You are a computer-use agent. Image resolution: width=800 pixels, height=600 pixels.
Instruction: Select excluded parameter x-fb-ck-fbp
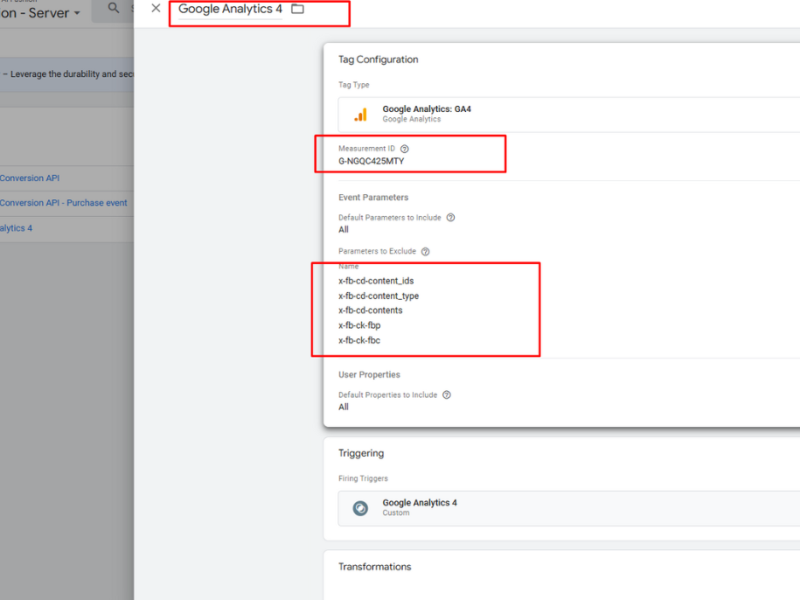[x=359, y=326]
